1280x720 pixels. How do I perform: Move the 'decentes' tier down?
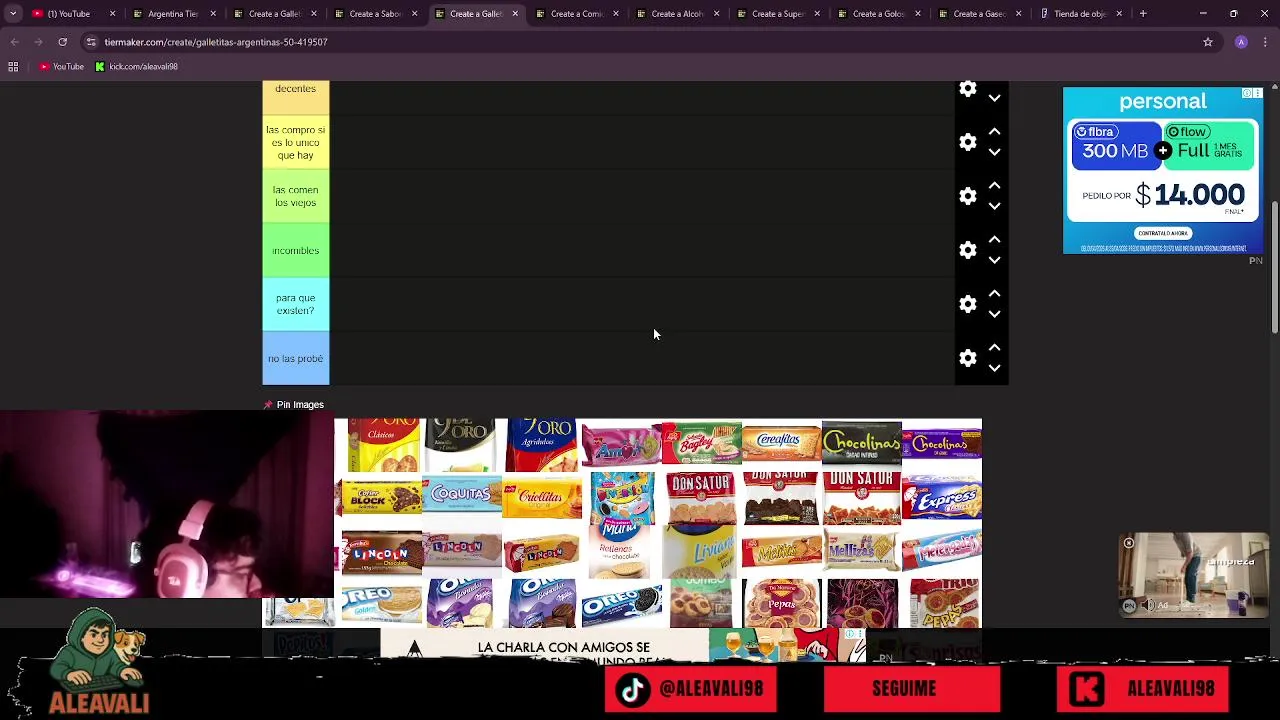coord(994,98)
